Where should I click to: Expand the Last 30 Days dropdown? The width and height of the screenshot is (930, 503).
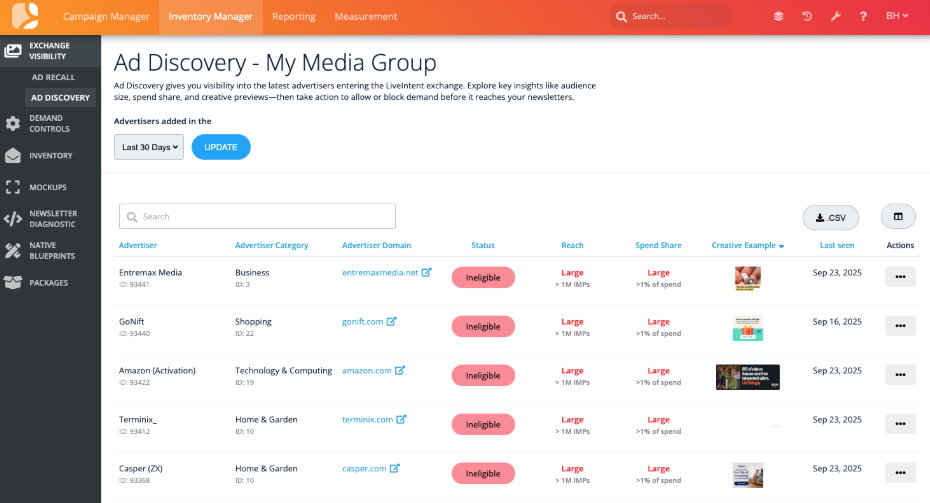pos(148,148)
